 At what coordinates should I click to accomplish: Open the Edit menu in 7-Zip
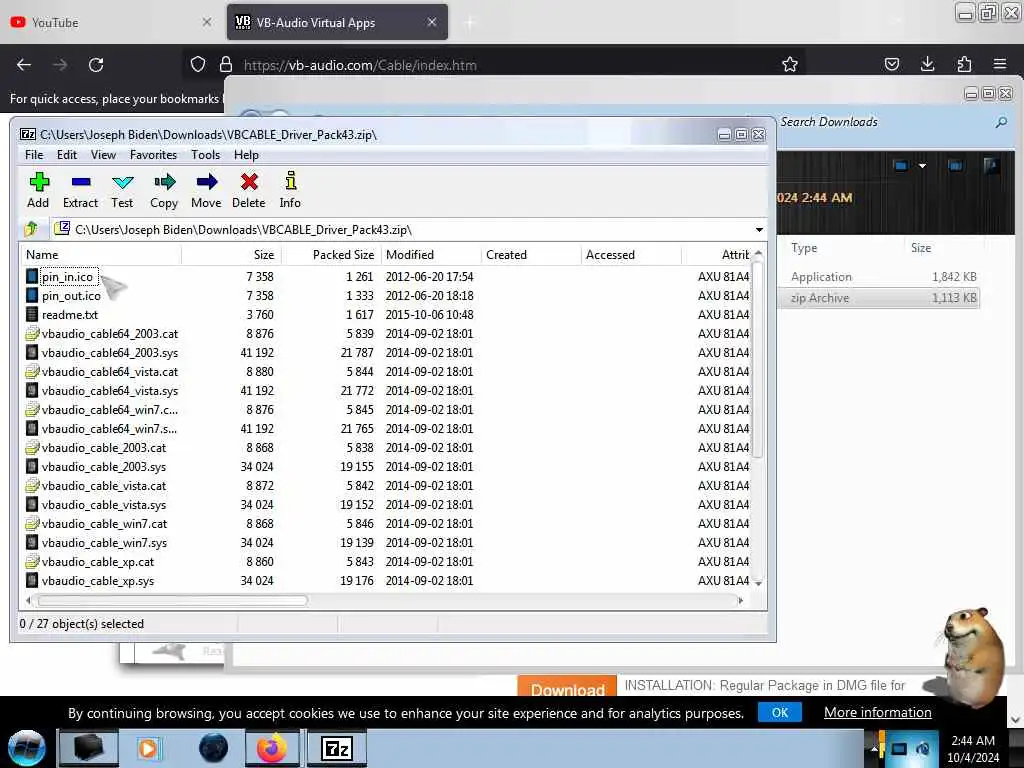point(67,155)
